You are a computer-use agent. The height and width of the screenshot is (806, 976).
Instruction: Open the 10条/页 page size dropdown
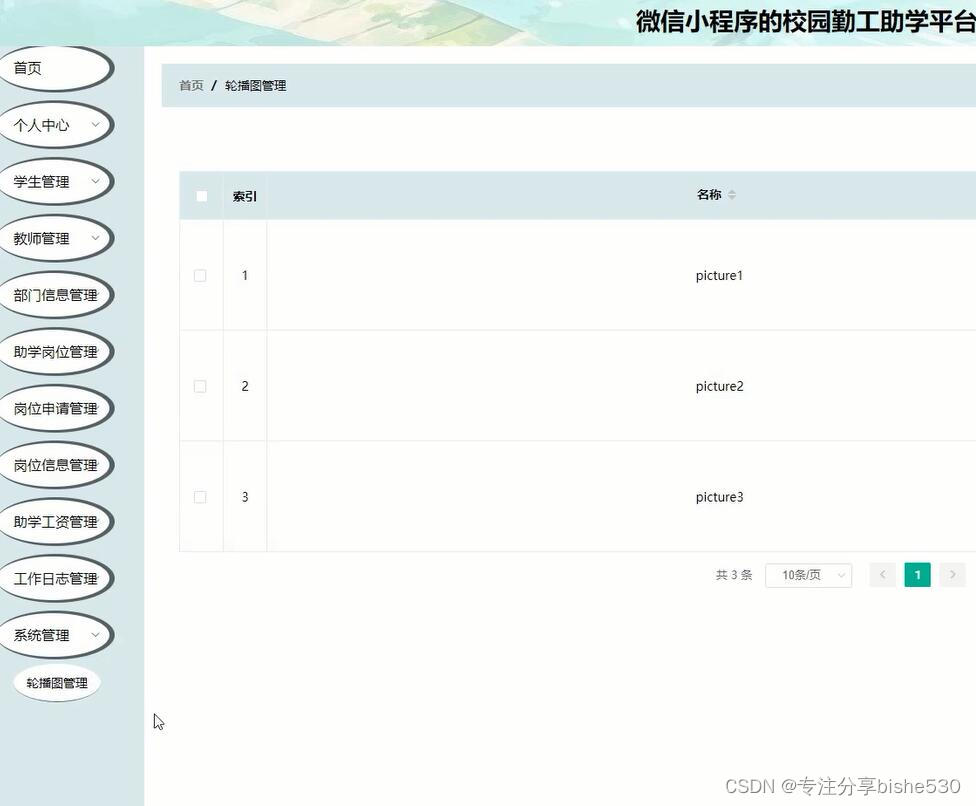808,574
